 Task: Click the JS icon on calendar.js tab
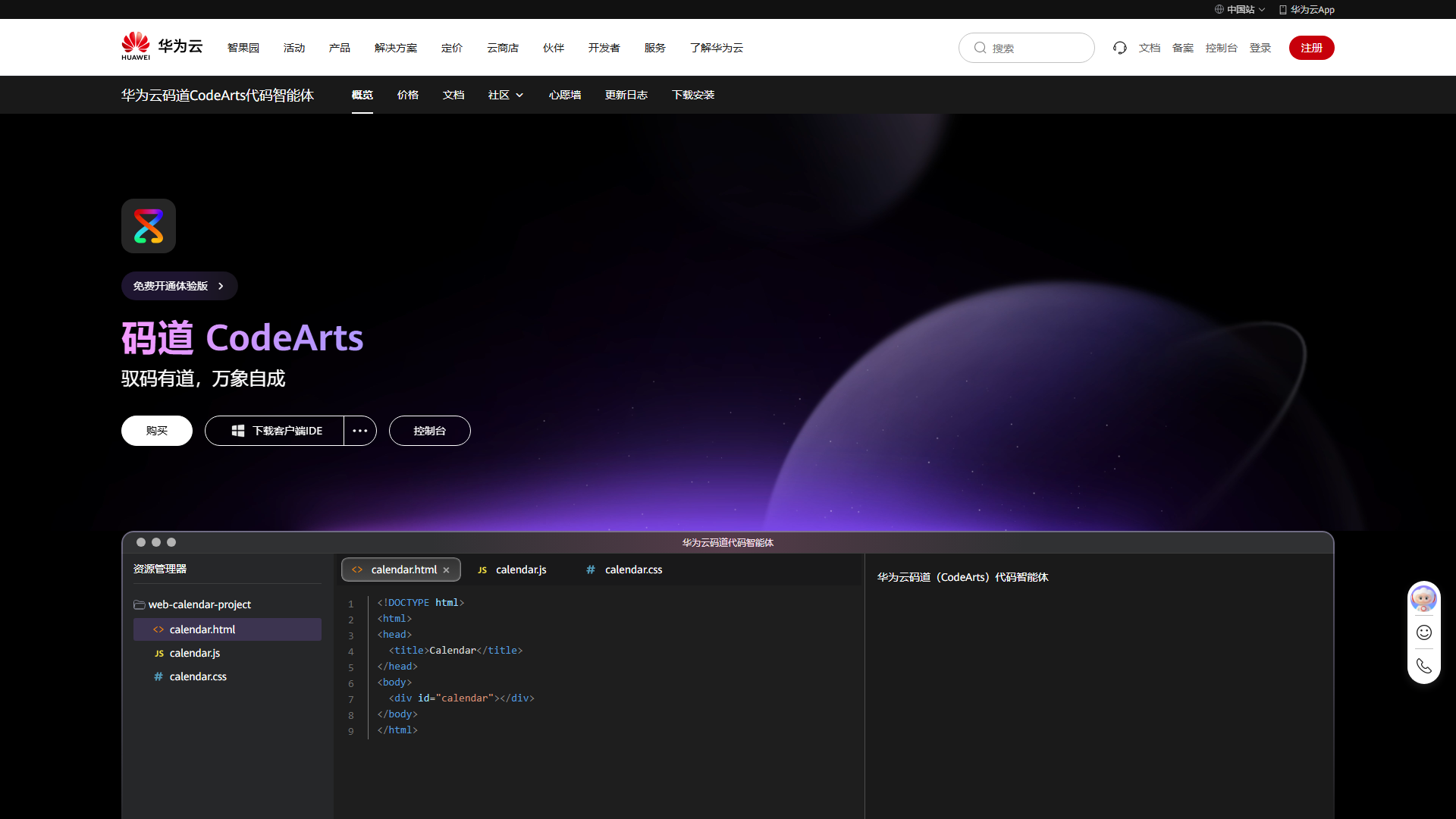point(482,570)
